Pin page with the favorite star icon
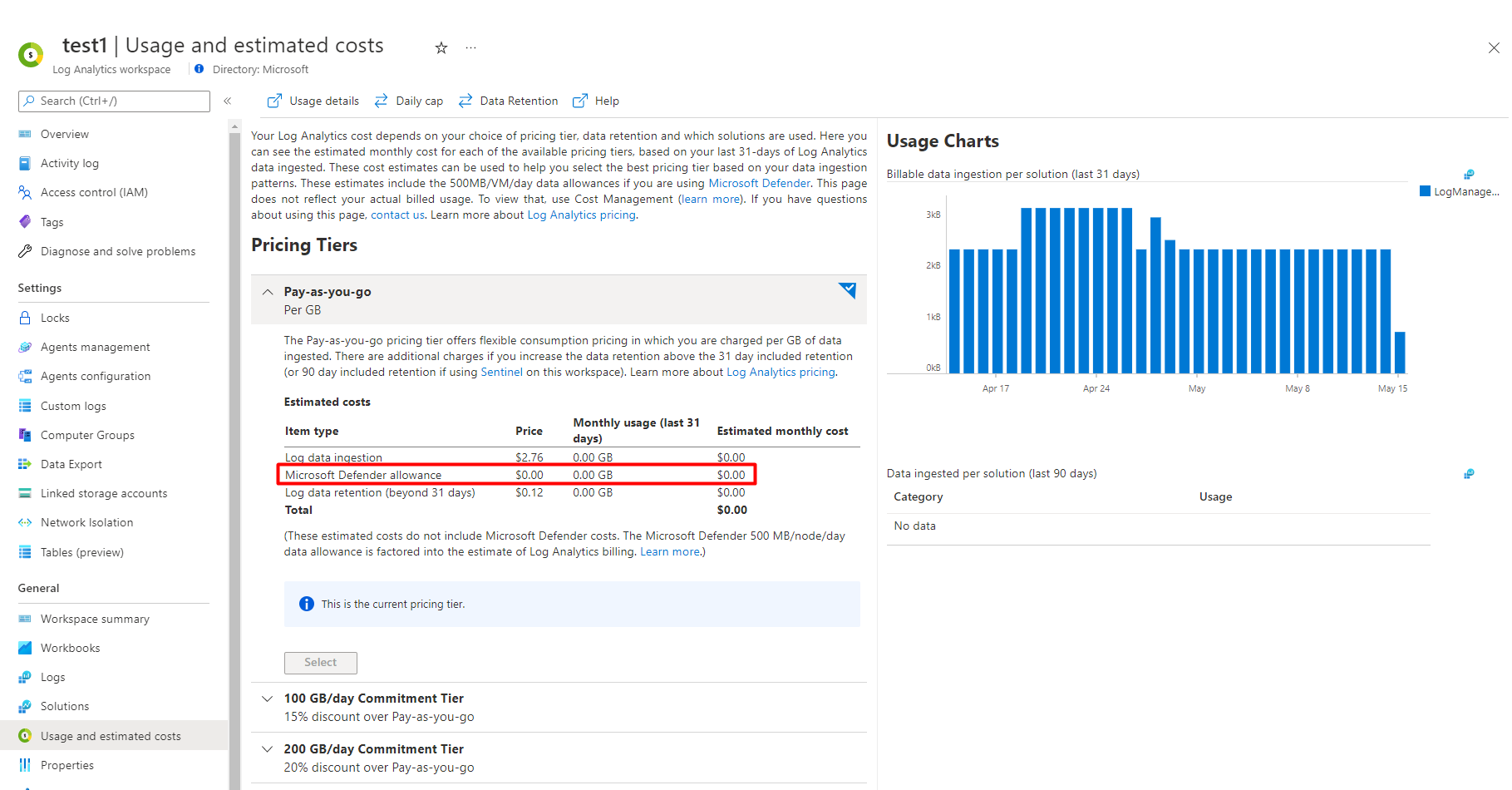 (x=441, y=48)
